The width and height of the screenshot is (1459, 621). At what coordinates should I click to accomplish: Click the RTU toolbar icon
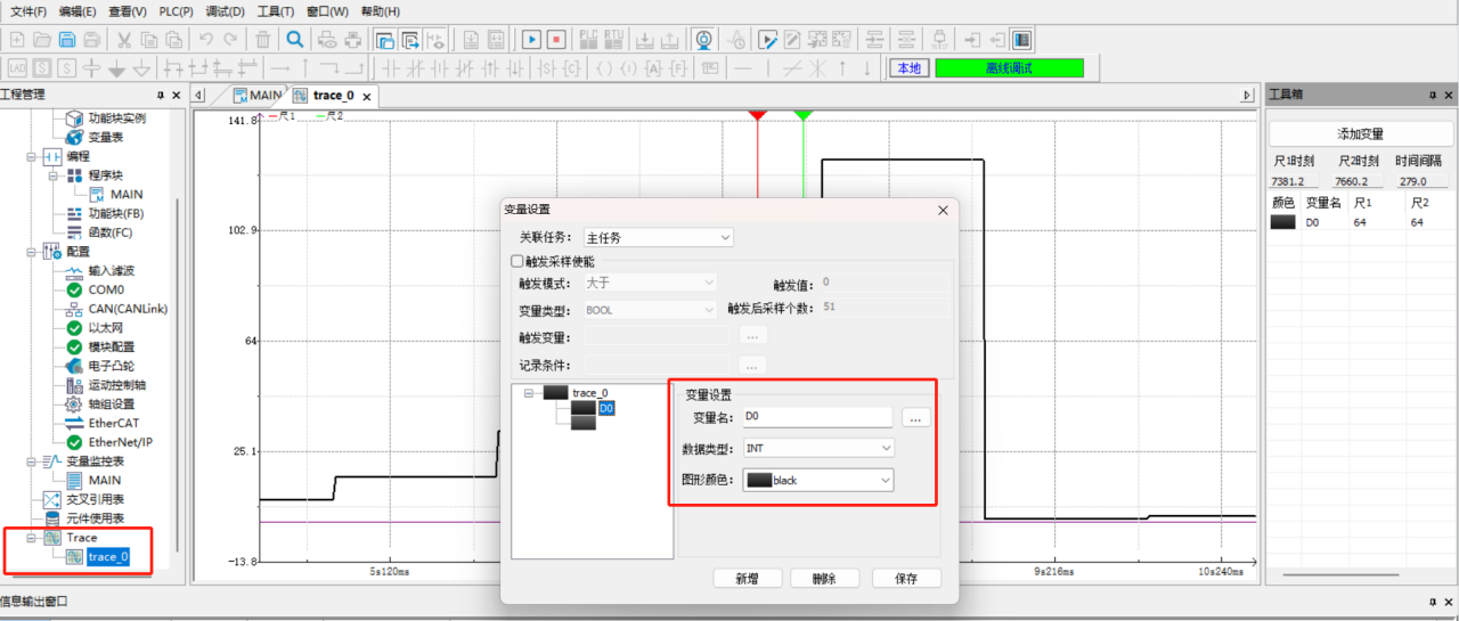pyautogui.click(x=613, y=40)
